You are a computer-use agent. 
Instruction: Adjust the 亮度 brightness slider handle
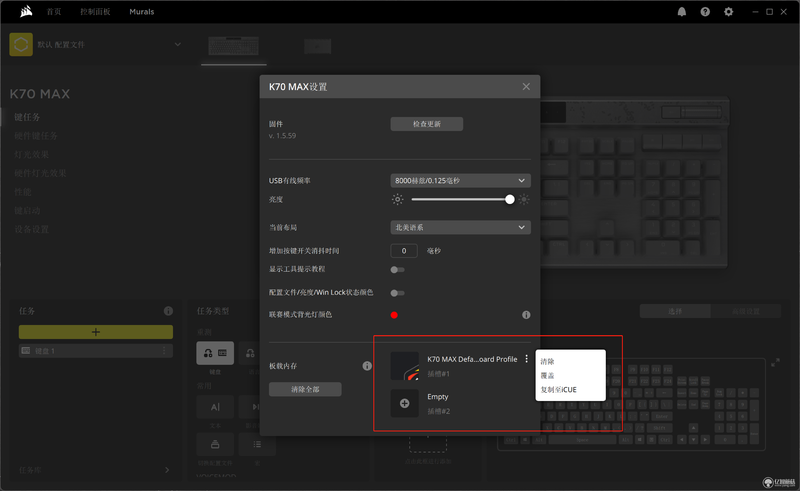click(509, 200)
